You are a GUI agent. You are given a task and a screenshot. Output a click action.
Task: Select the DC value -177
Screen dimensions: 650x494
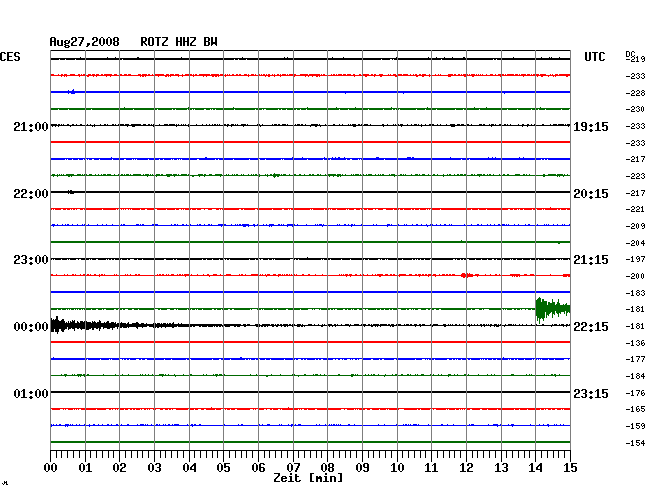(635, 359)
